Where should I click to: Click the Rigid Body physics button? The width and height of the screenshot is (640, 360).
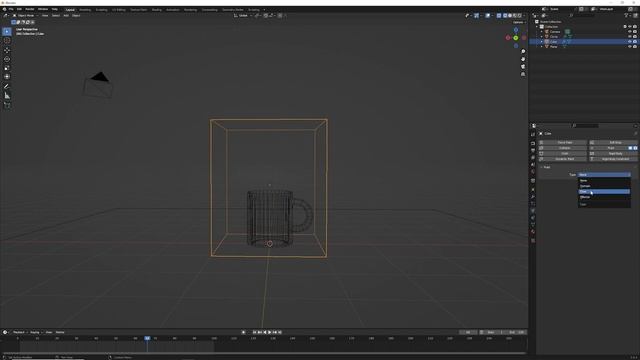coord(613,153)
